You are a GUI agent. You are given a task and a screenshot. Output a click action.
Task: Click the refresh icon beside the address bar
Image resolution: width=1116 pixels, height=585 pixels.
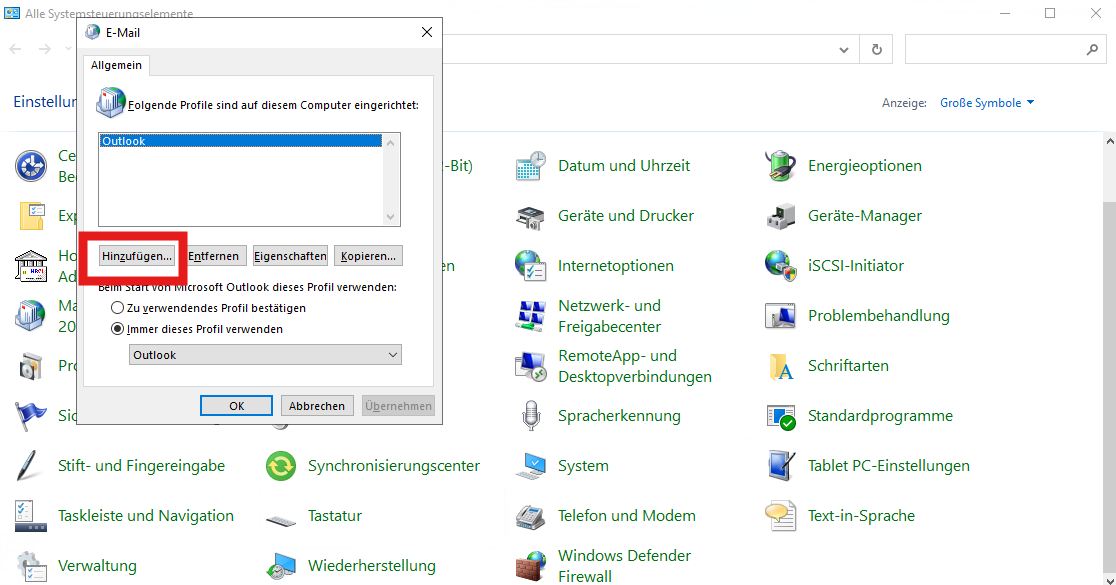pyautogui.click(x=877, y=50)
